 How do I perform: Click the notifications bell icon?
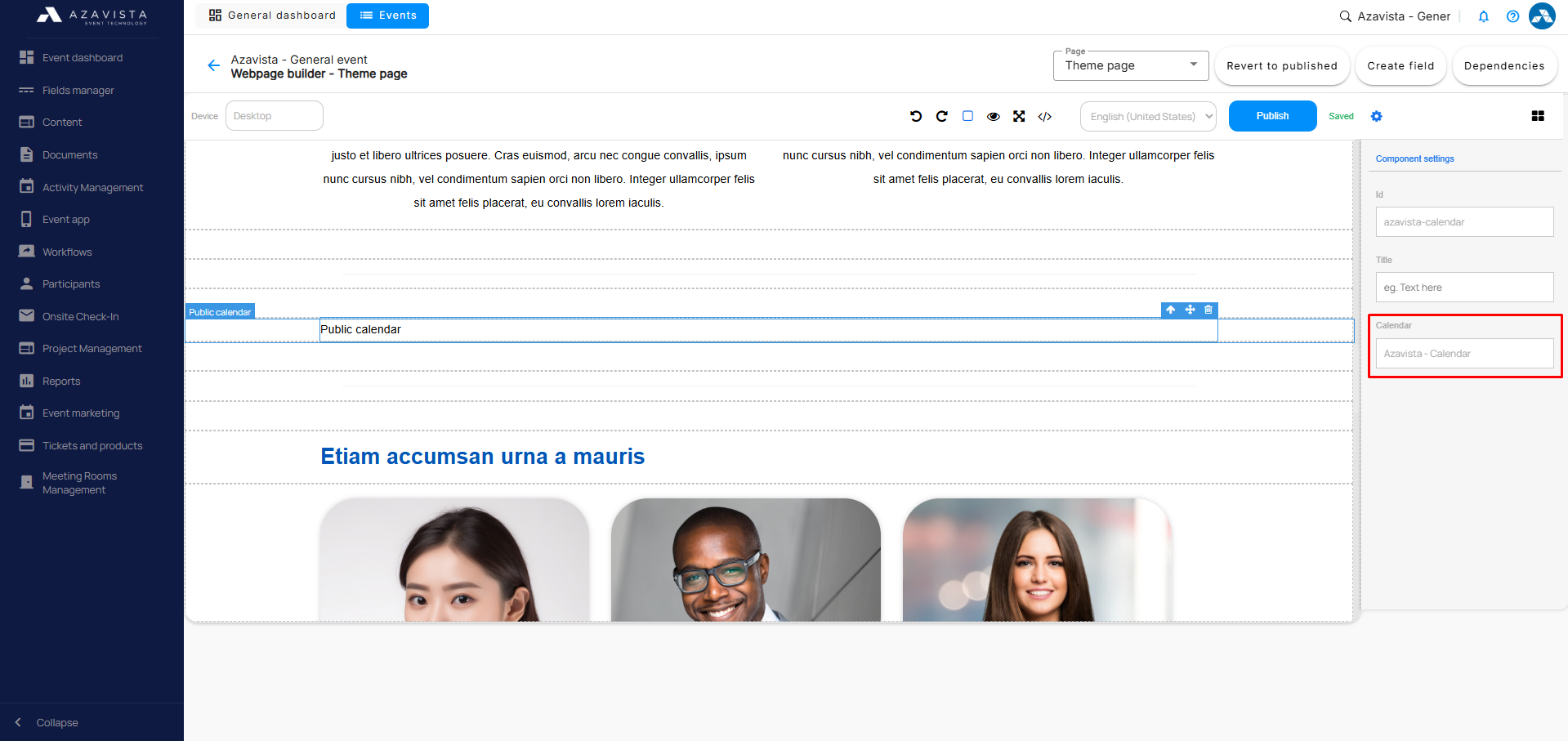pyautogui.click(x=1484, y=16)
